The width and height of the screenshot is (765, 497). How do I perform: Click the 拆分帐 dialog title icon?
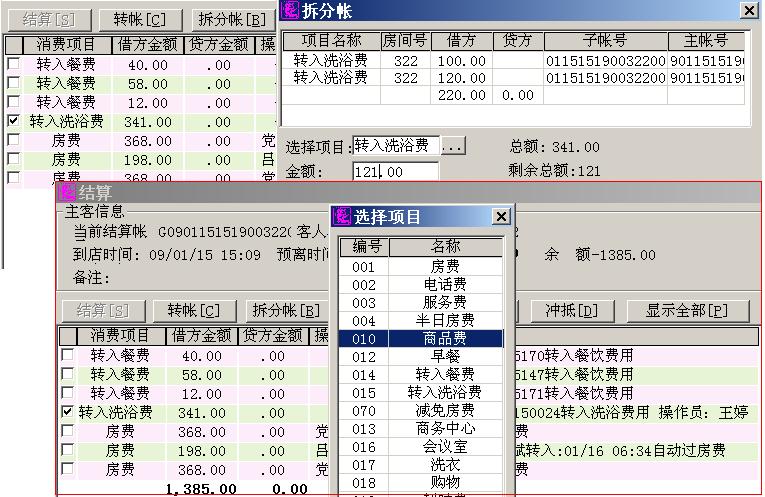[x=289, y=10]
